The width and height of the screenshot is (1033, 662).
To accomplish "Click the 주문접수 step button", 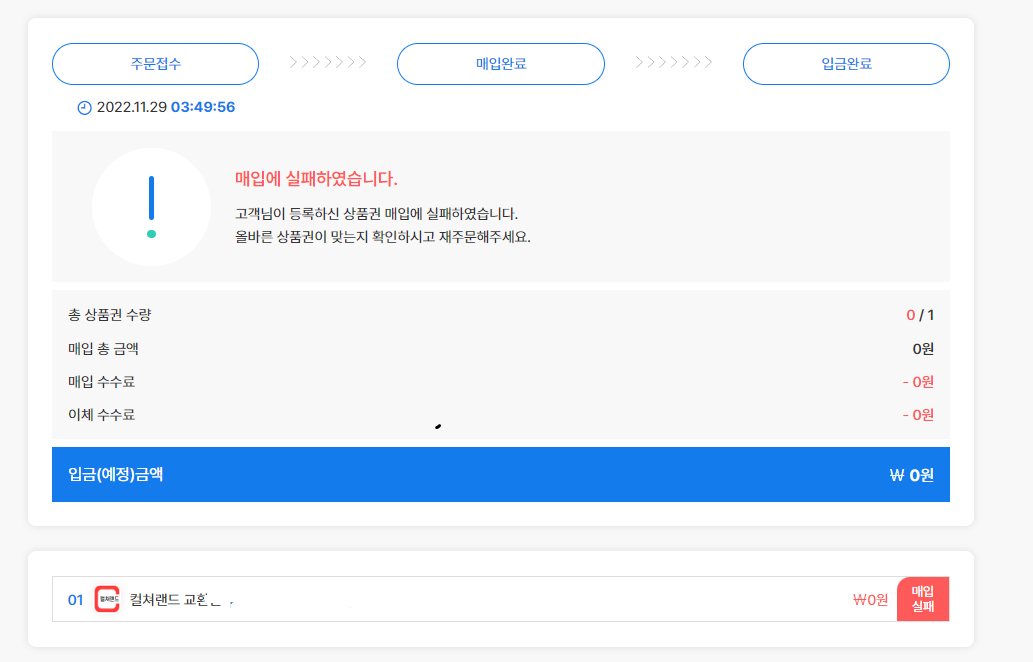I will point(155,64).
